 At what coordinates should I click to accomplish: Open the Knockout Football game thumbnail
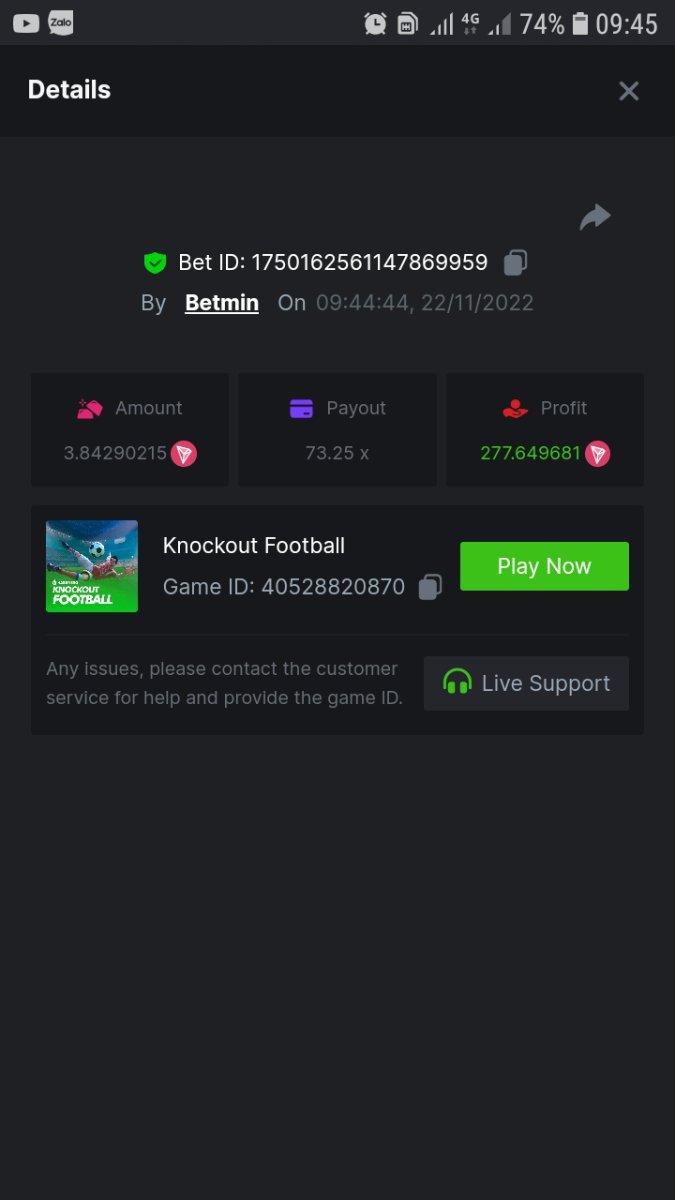(x=92, y=566)
